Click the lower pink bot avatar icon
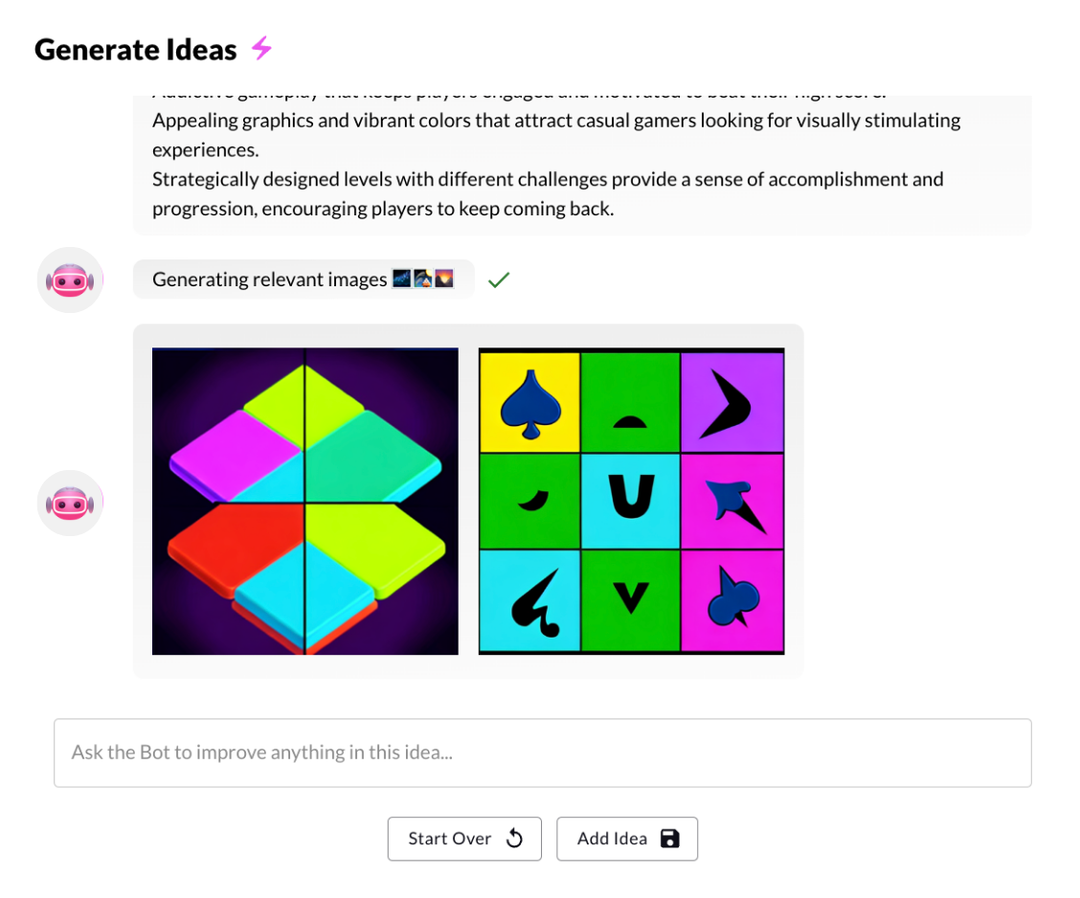 point(70,503)
